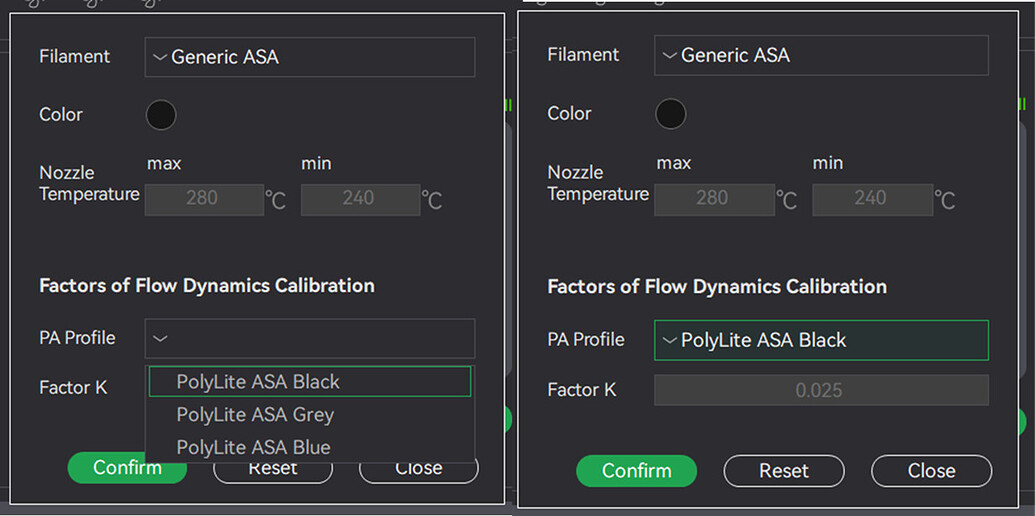Click Close in the left dialog

click(x=418, y=468)
